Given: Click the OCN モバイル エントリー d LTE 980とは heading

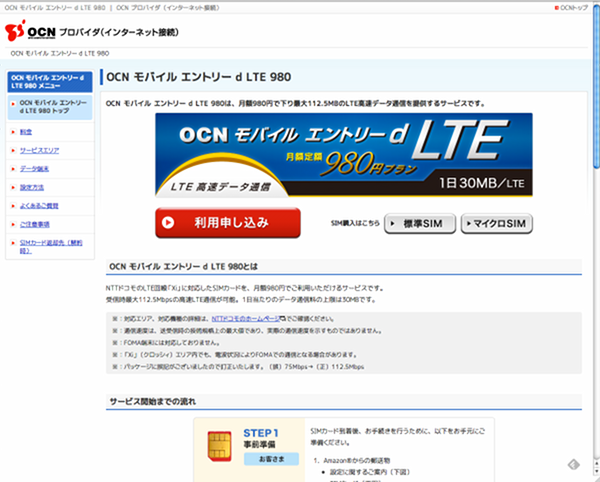Looking at the screenshot, I should coord(183,266).
